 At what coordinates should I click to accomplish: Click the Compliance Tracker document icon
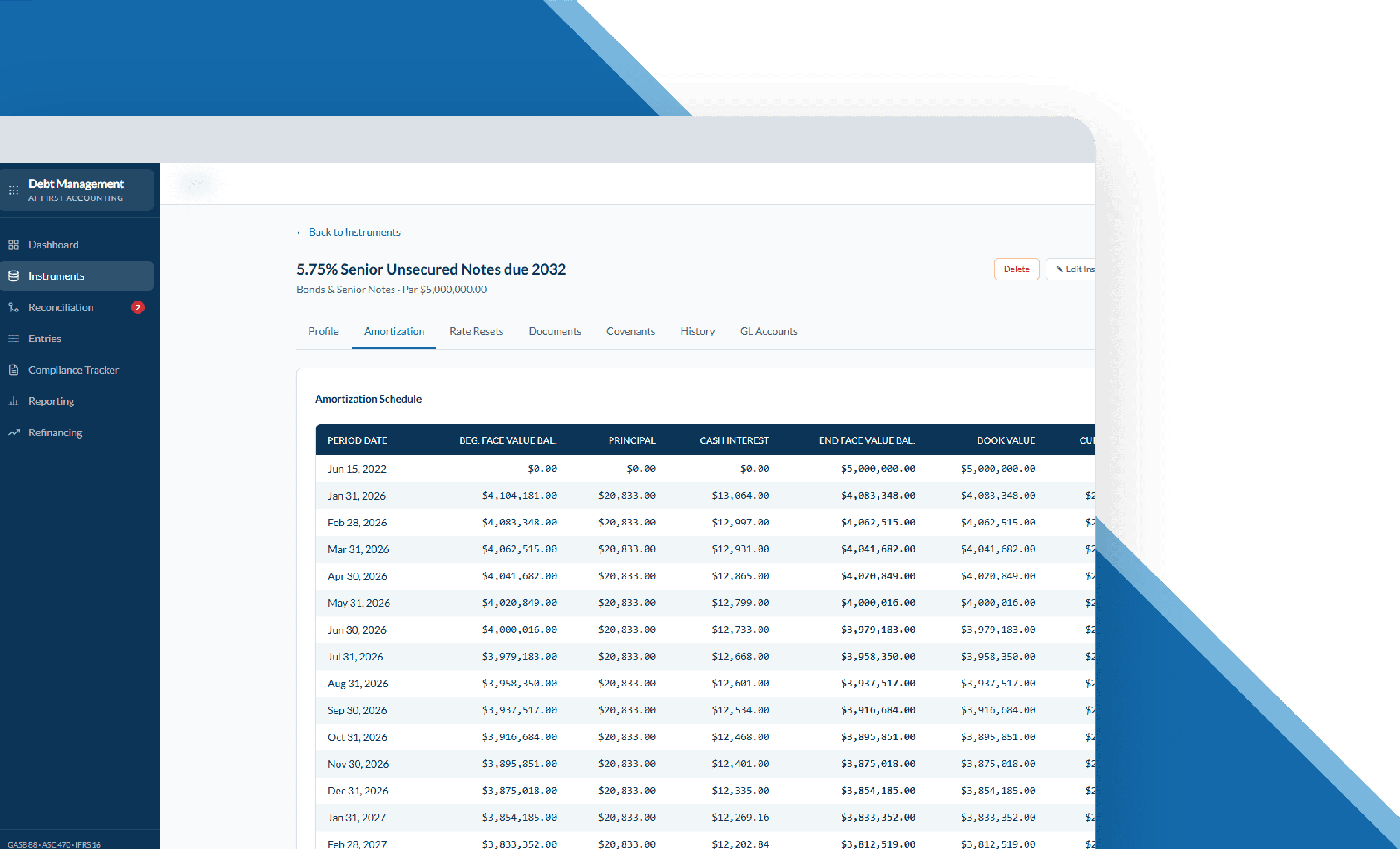14,370
